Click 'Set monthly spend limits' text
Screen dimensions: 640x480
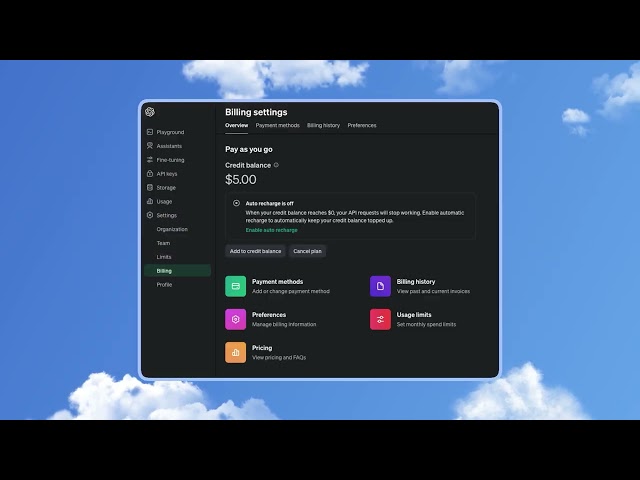point(427,324)
